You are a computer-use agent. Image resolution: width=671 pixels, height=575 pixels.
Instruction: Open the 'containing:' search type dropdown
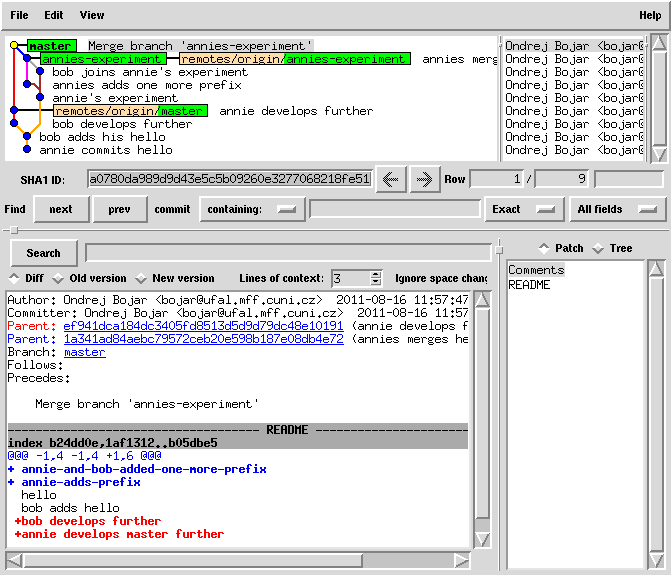(x=252, y=209)
